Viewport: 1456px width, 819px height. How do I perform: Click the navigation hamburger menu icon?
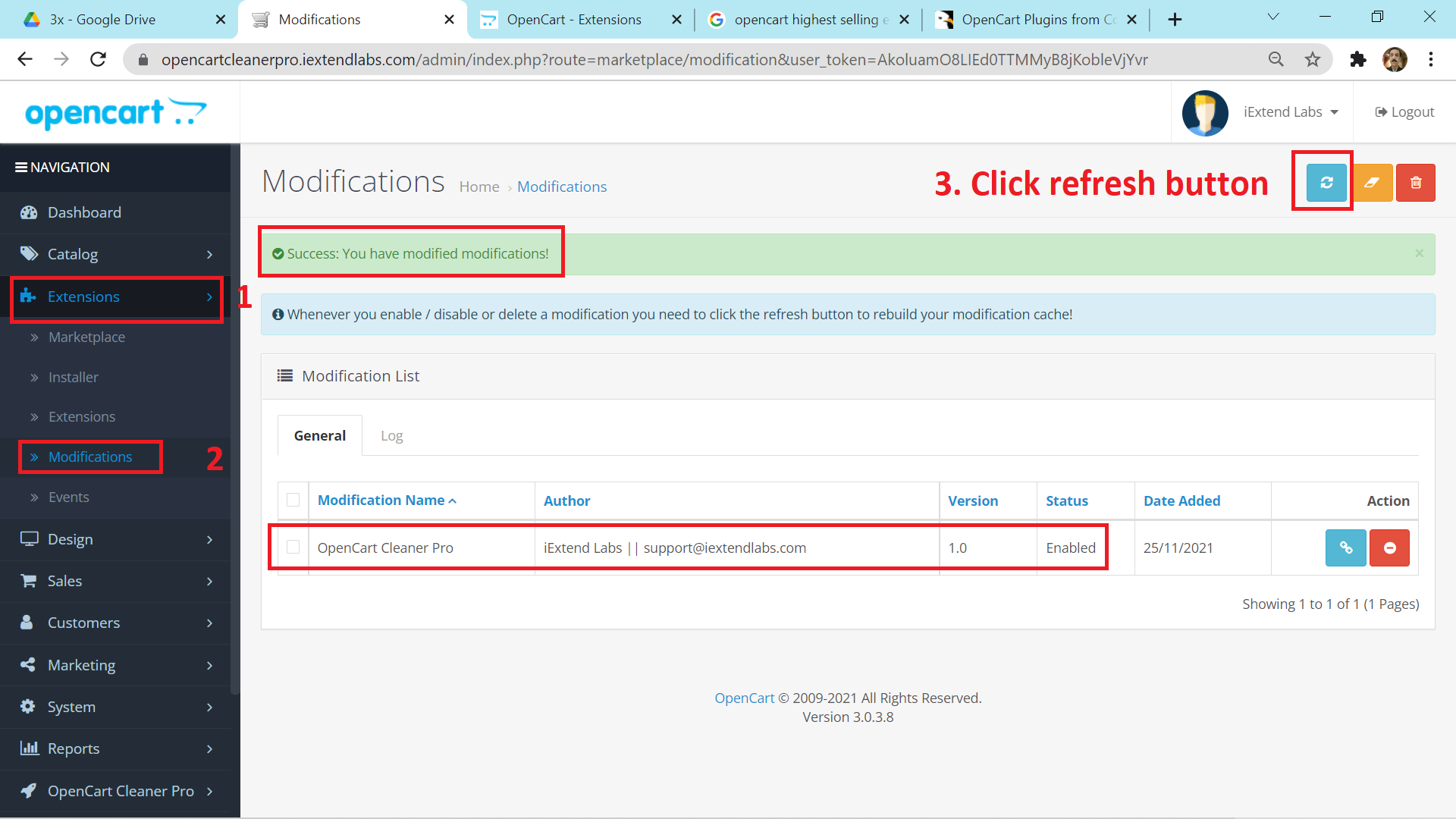click(21, 167)
